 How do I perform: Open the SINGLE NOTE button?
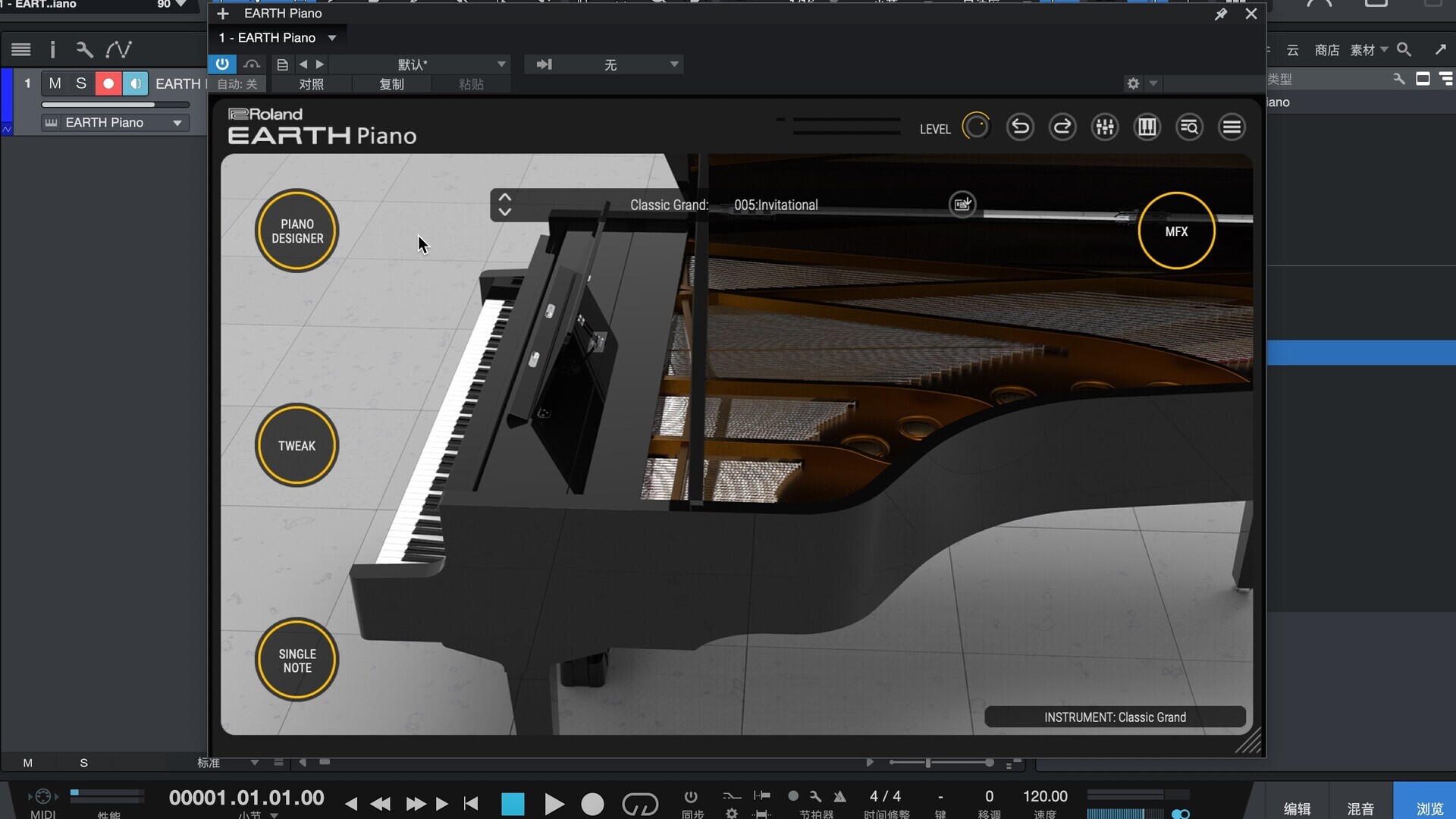coord(297,661)
